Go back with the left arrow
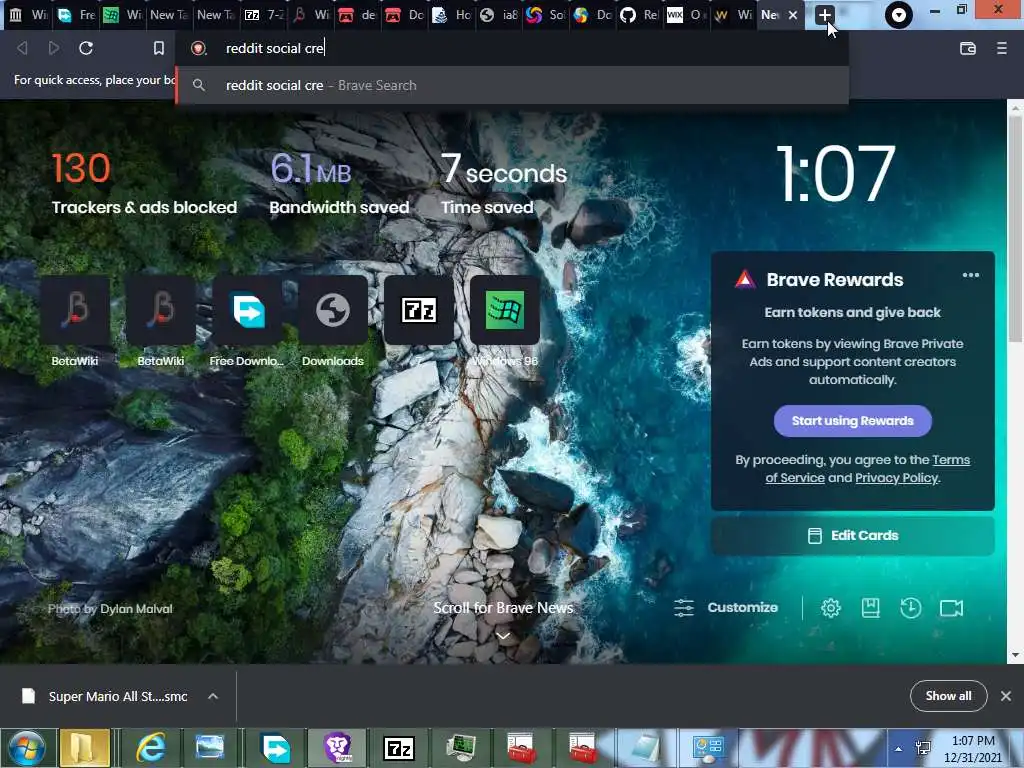This screenshot has width=1024, height=768. pyautogui.click(x=22, y=48)
